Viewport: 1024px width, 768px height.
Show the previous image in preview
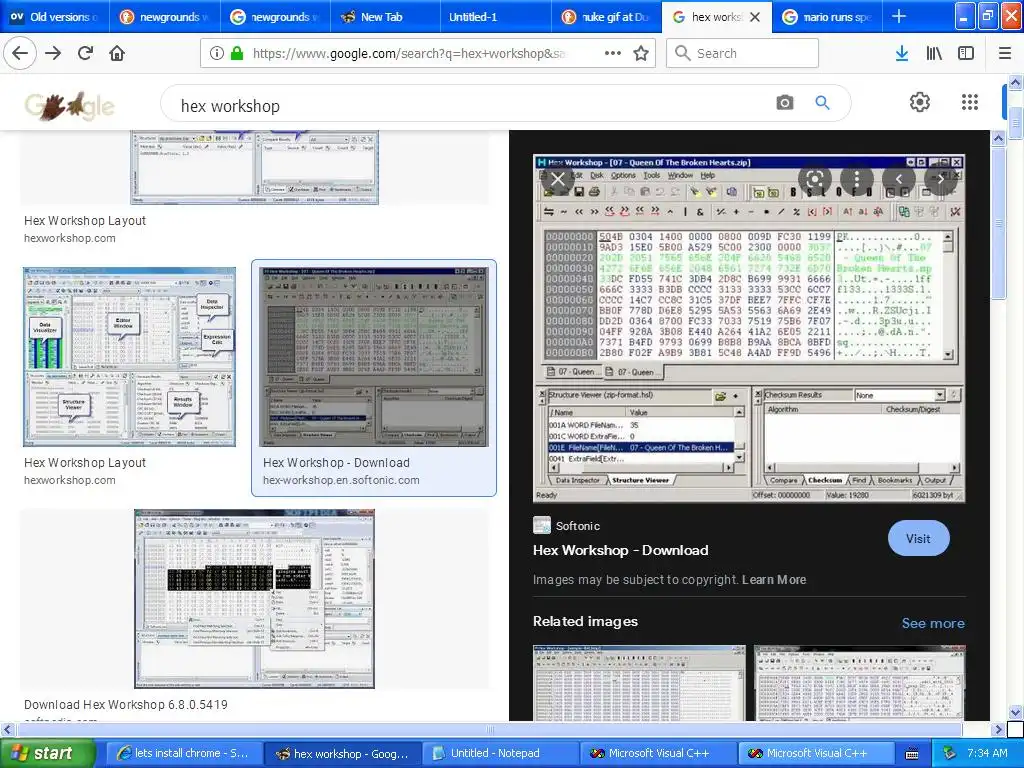[x=899, y=179]
